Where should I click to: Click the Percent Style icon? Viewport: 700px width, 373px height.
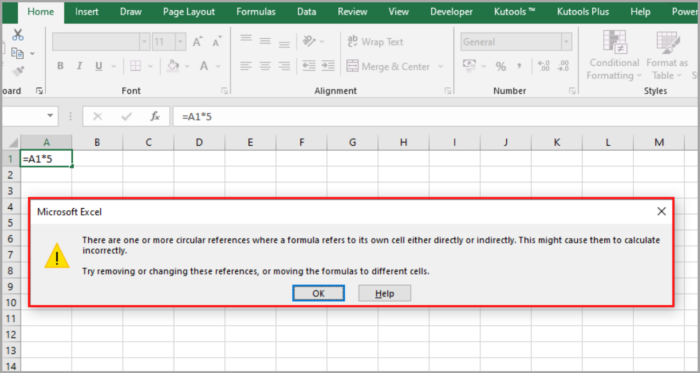click(x=501, y=66)
